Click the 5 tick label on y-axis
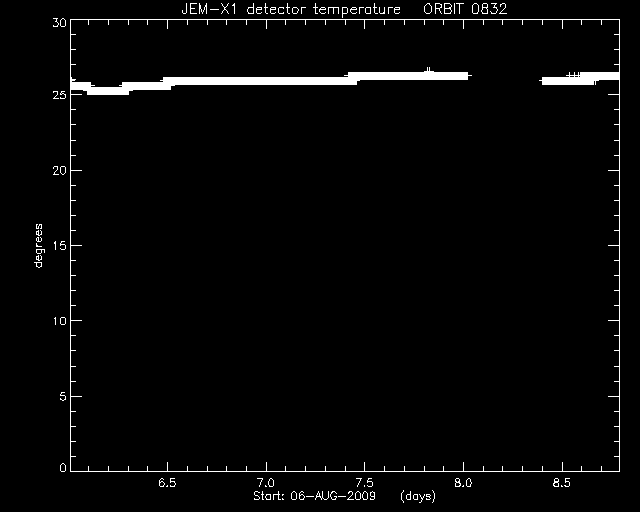The image size is (640, 512). pos(63,396)
